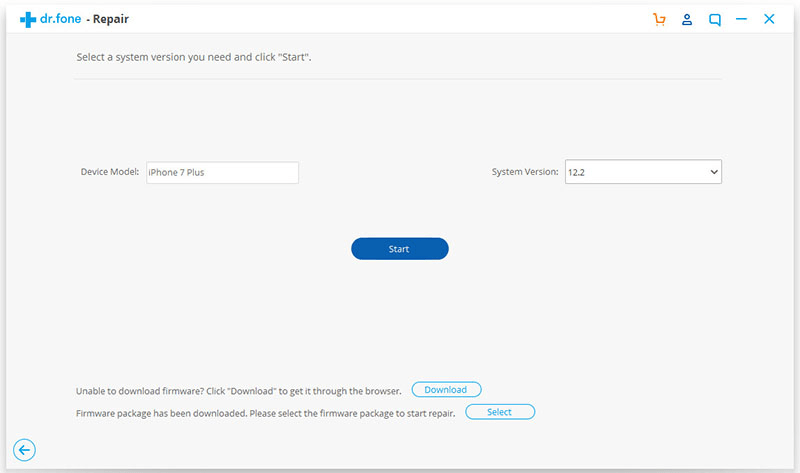Click the "Device Model:" label
The height and width of the screenshot is (473, 800).
(x=110, y=172)
